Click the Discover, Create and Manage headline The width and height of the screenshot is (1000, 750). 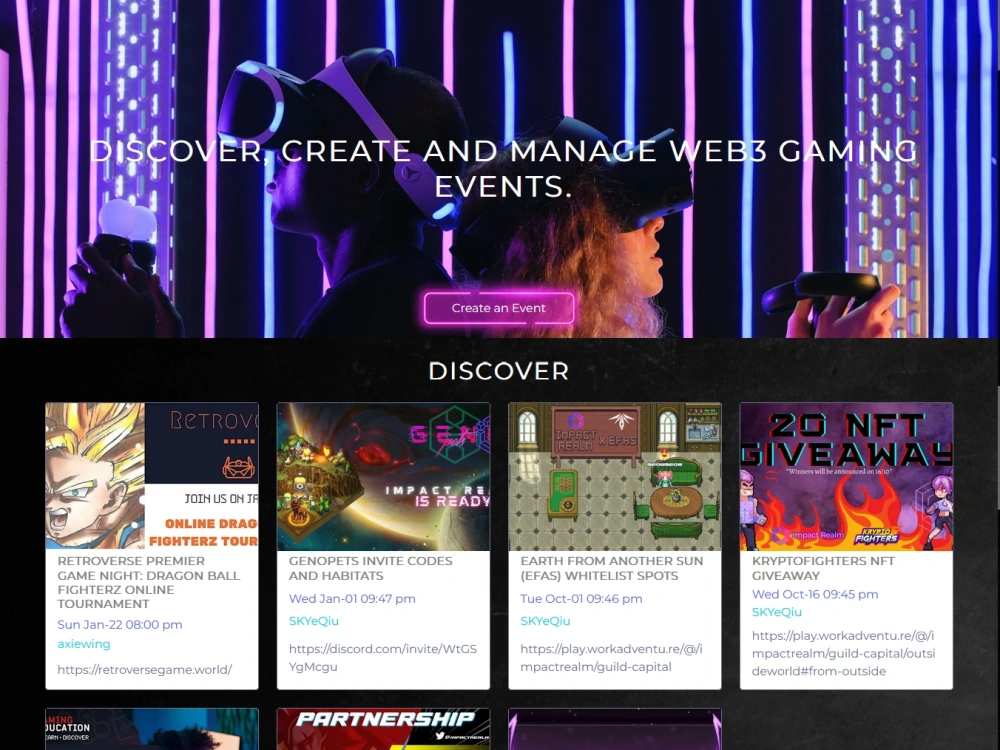click(503, 168)
